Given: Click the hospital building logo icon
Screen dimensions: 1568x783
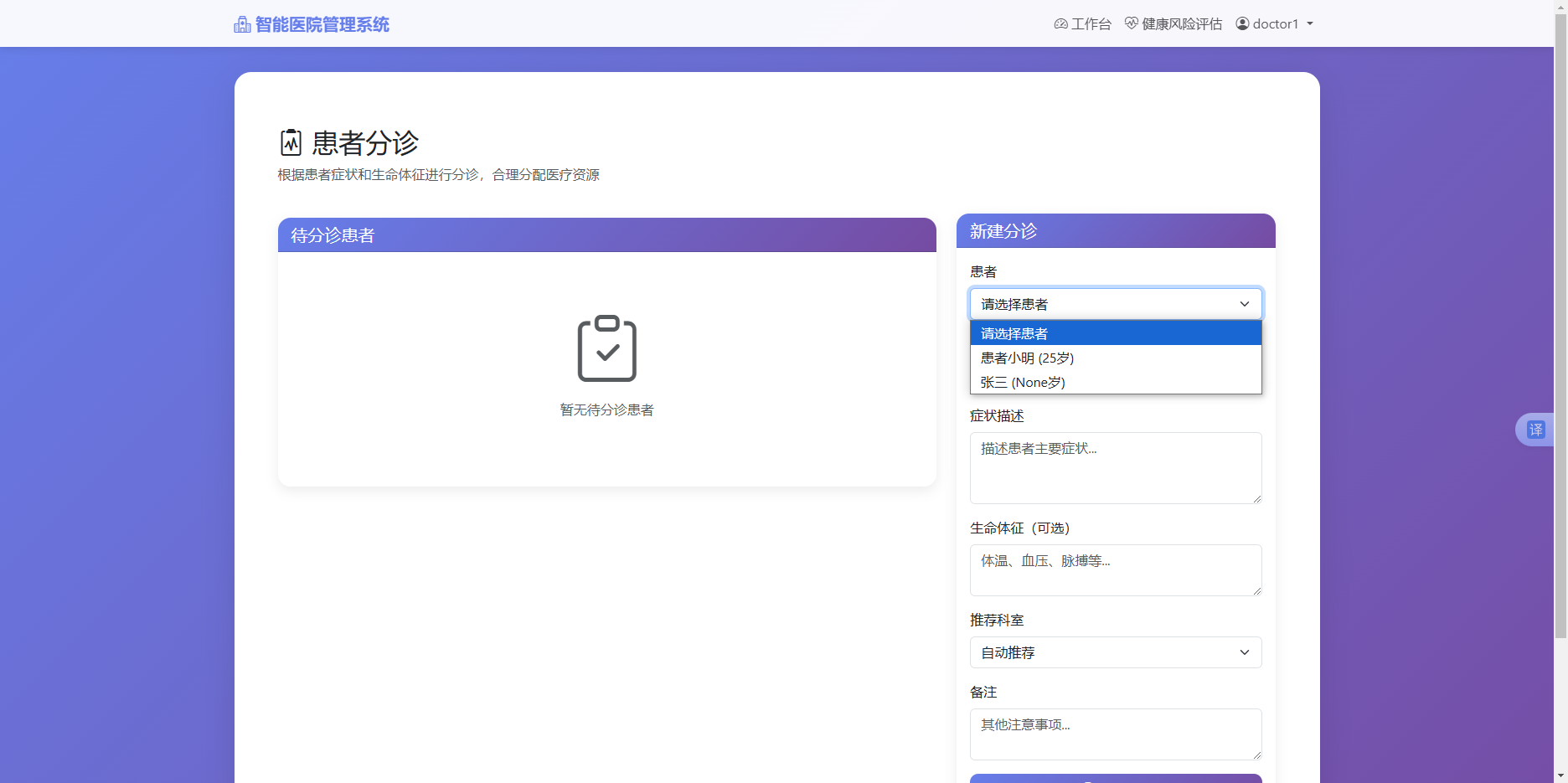Looking at the screenshot, I should point(242,23).
